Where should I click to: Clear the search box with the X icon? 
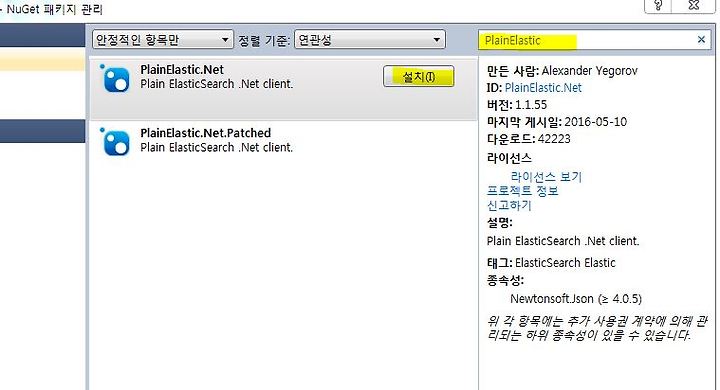[701, 40]
